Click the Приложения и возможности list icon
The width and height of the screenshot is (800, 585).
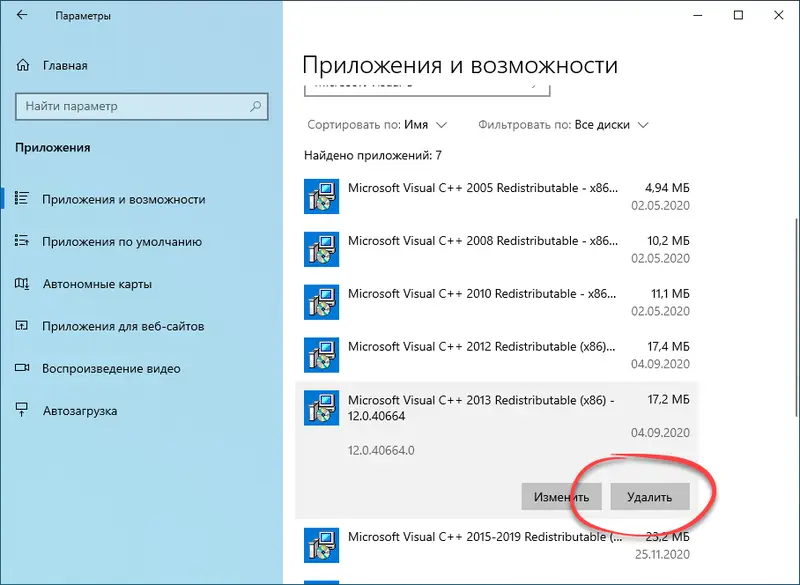click(21, 198)
